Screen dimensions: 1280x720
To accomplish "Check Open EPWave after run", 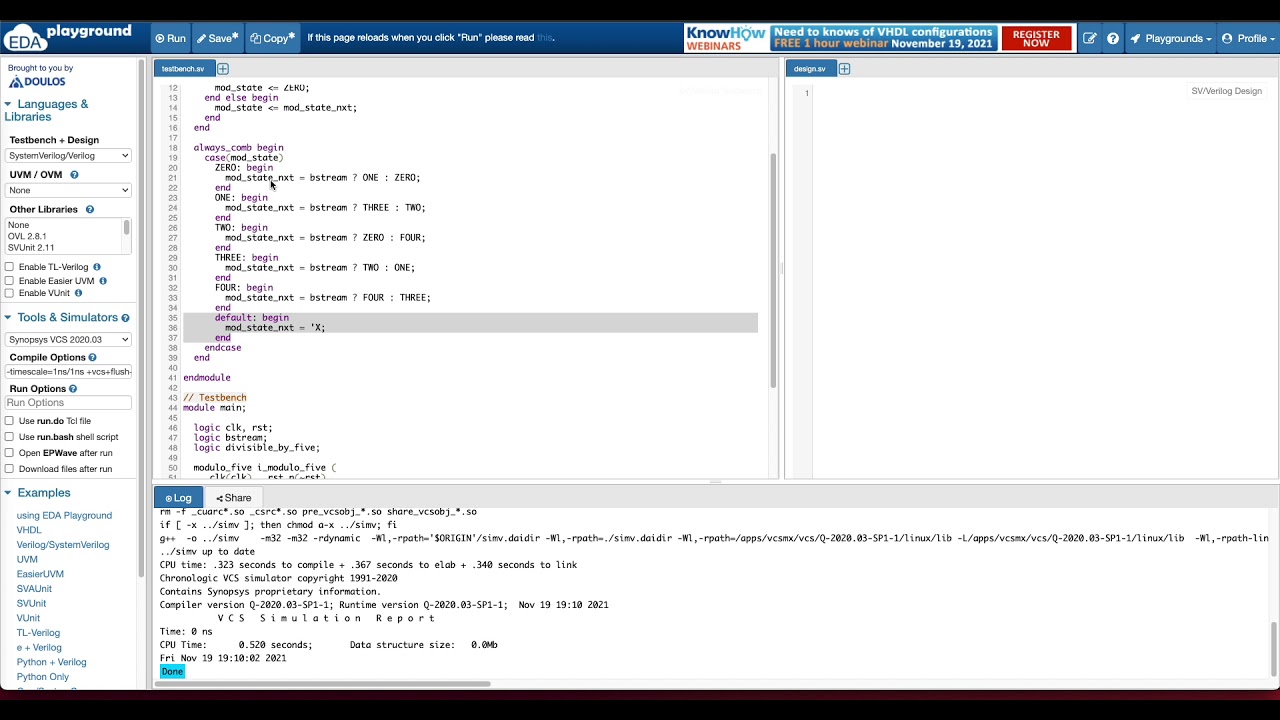I will pos(9,453).
